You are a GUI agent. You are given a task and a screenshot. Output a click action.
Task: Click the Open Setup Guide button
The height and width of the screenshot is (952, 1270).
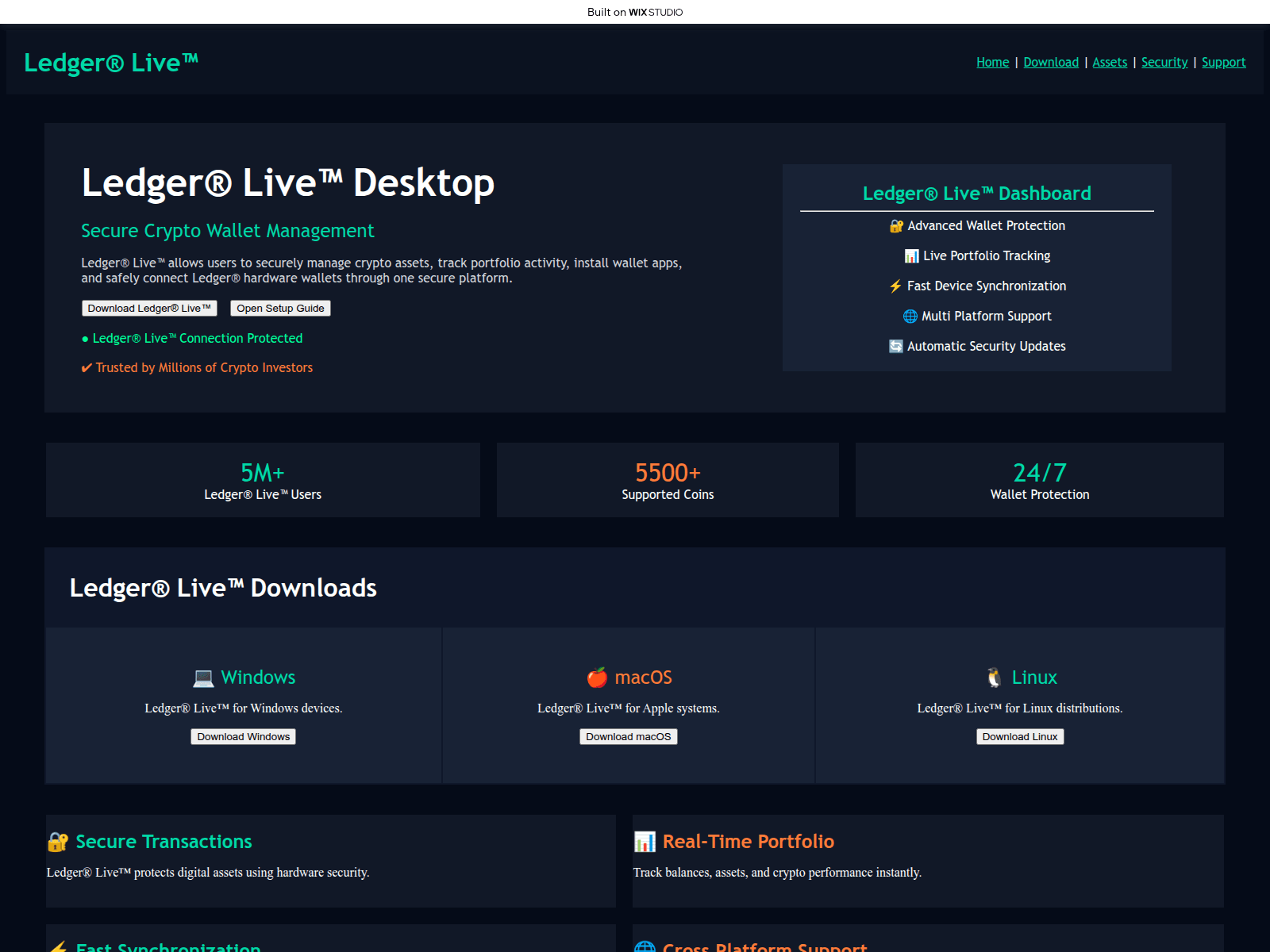pyautogui.click(x=280, y=308)
